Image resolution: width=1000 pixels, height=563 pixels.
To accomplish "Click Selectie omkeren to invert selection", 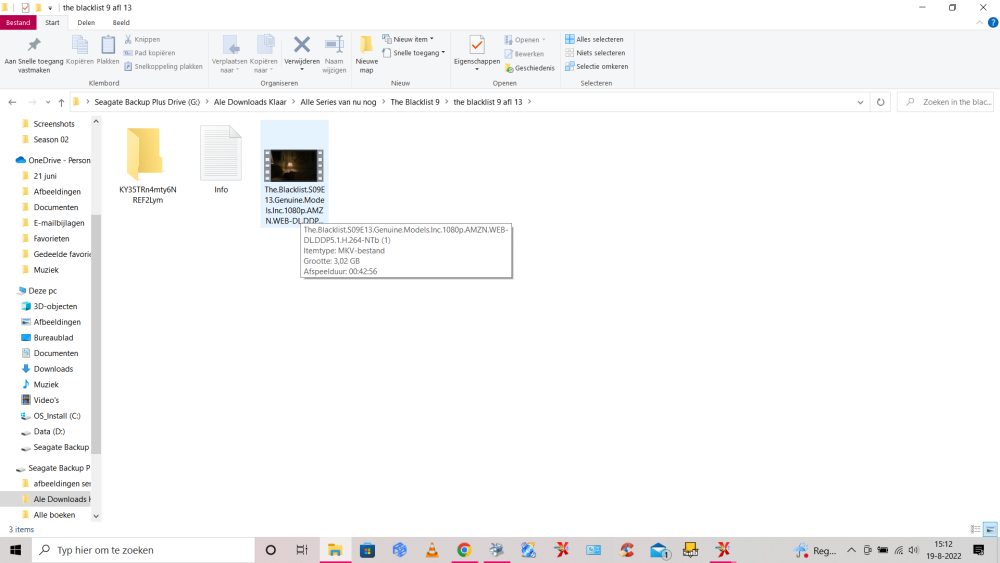I will tap(596, 66).
